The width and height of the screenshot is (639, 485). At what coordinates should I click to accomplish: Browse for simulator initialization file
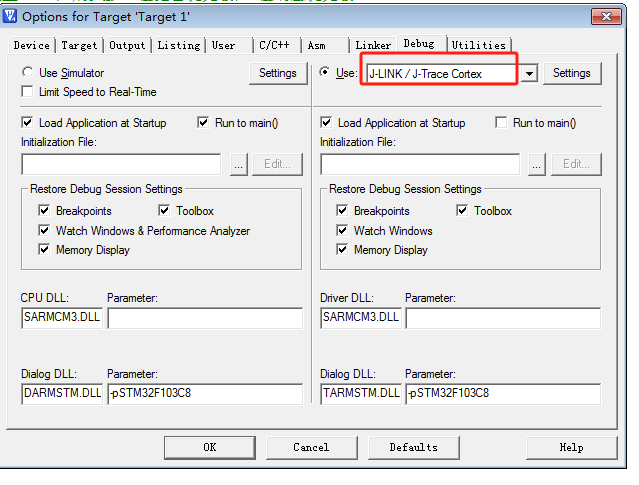click(239, 165)
